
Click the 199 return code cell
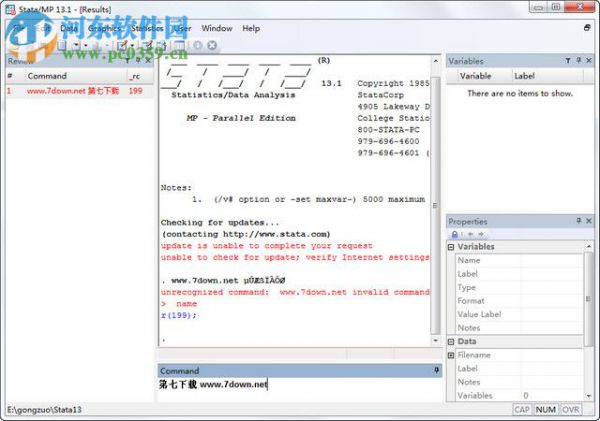click(x=135, y=91)
